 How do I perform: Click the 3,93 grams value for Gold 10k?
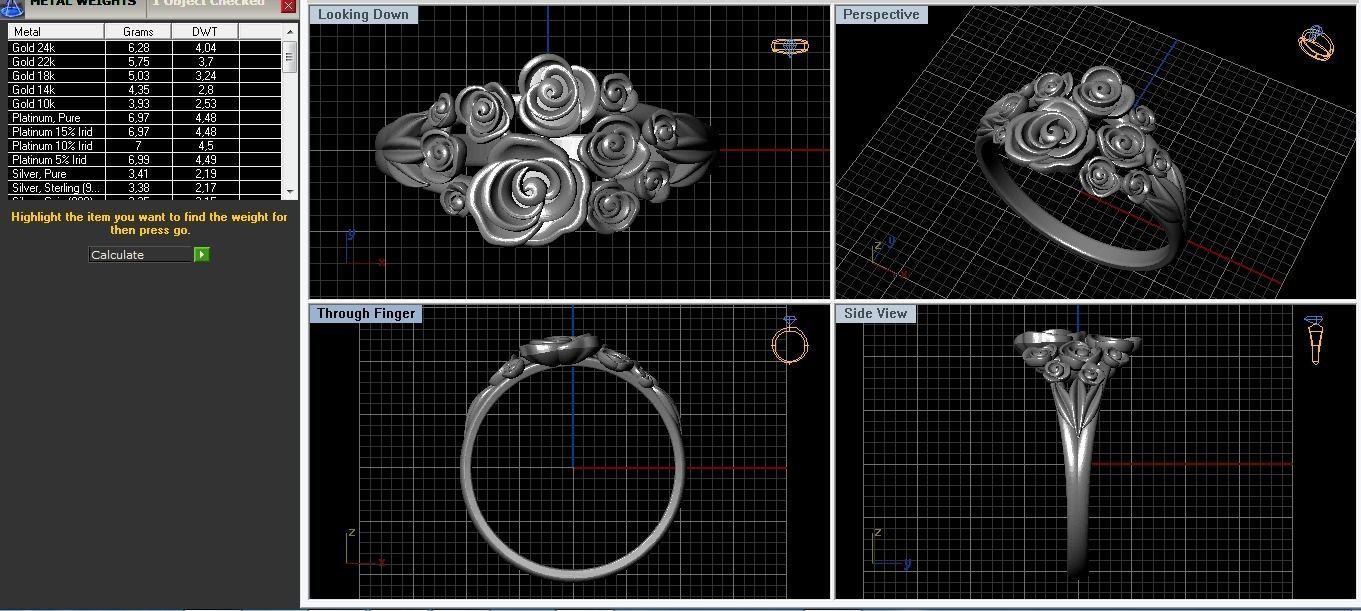click(x=139, y=104)
